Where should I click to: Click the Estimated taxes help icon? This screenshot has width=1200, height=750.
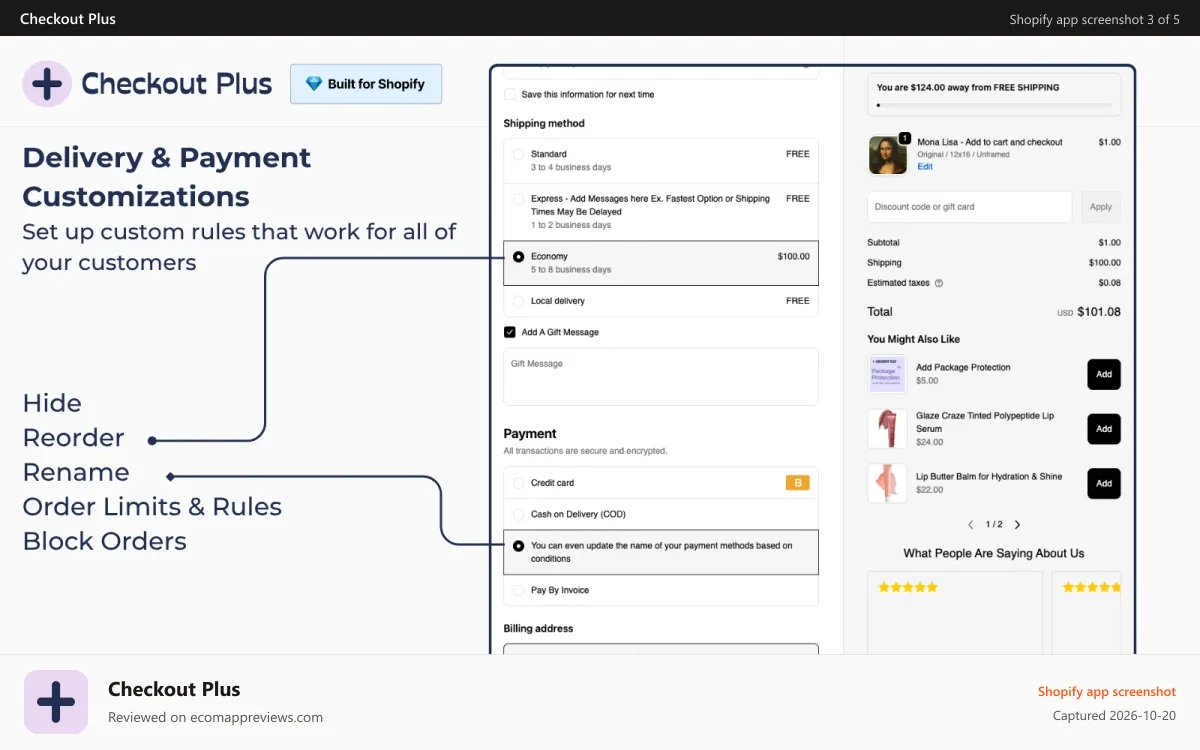(x=938, y=283)
